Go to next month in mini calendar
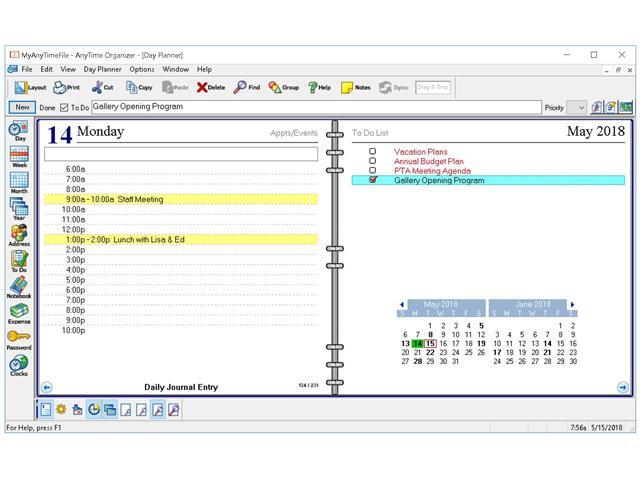 572,304
